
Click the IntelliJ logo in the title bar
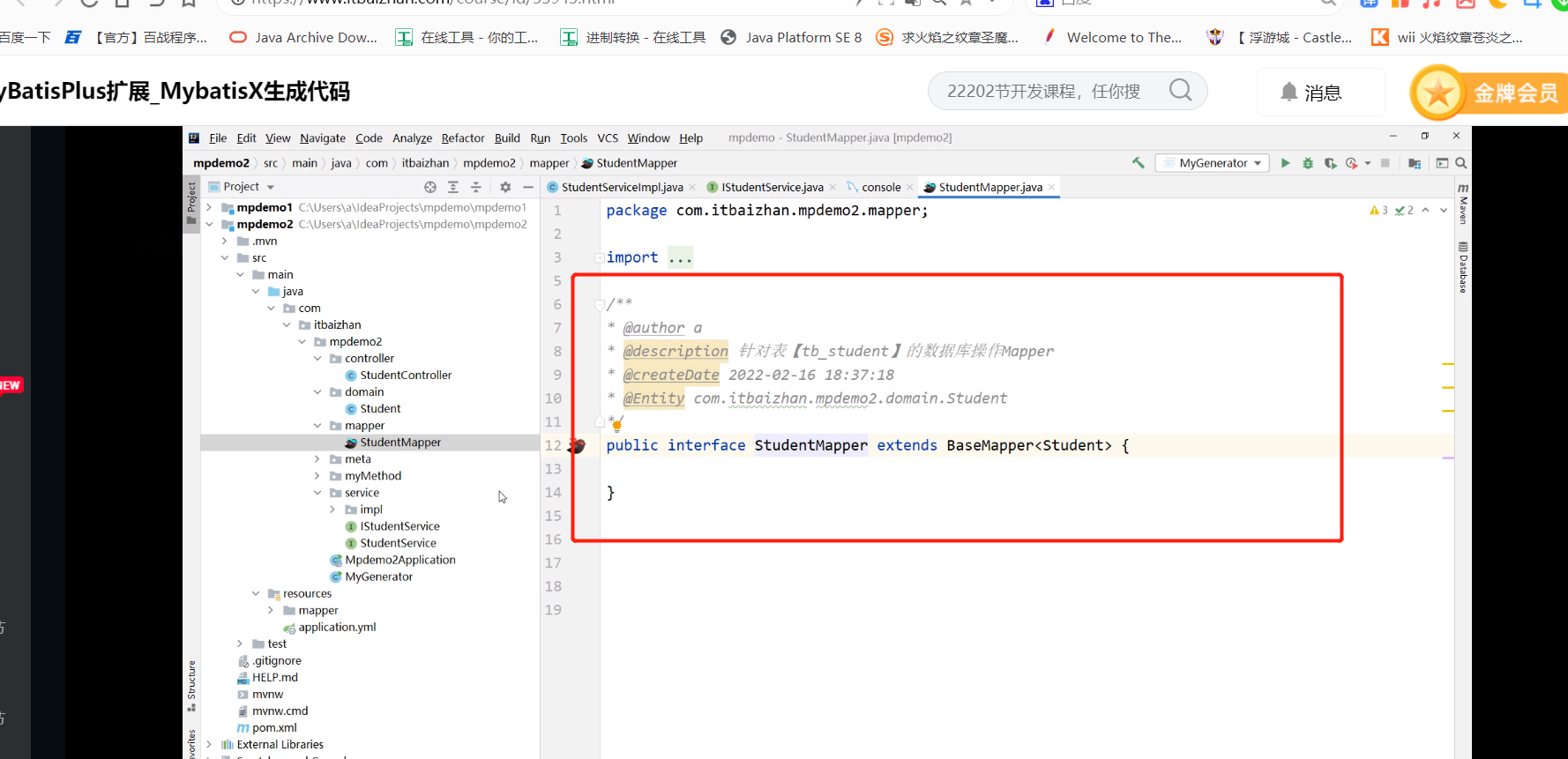click(194, 138)
